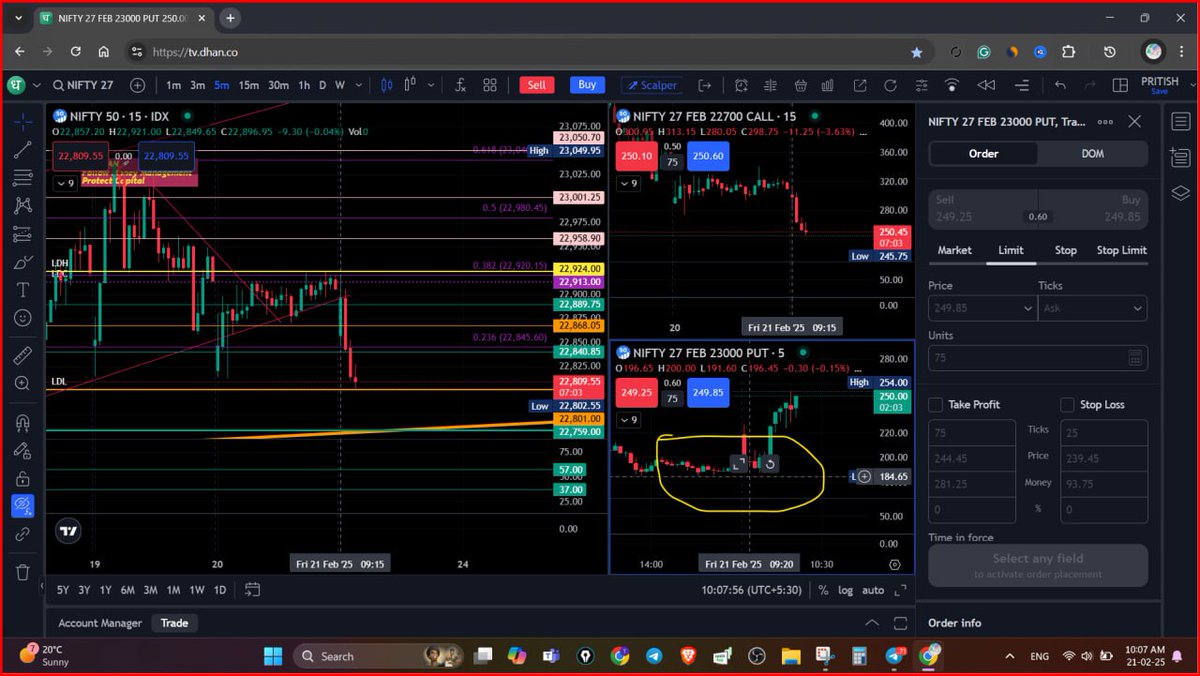Image resolution: width=1200 pixels, height=676 pixels.
Task: Open watchlist panel in right sidebar
Action: (1180, 122)
